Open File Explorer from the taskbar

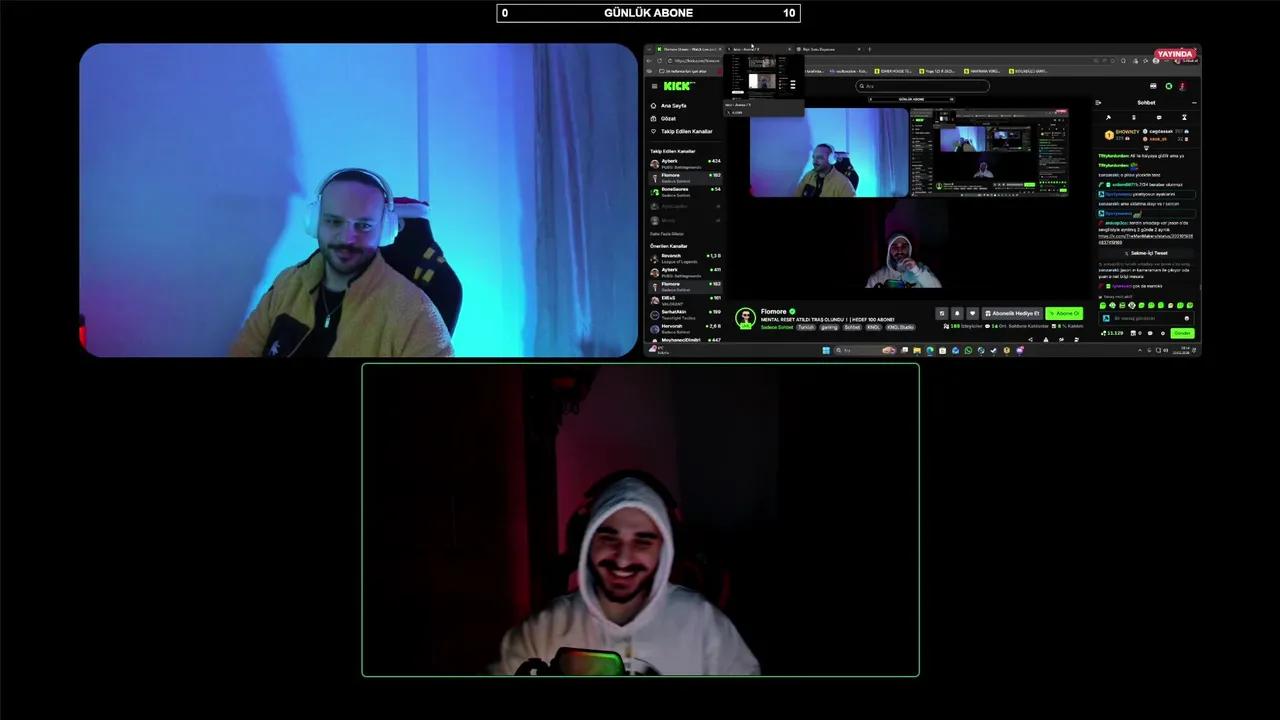(917, 350)
